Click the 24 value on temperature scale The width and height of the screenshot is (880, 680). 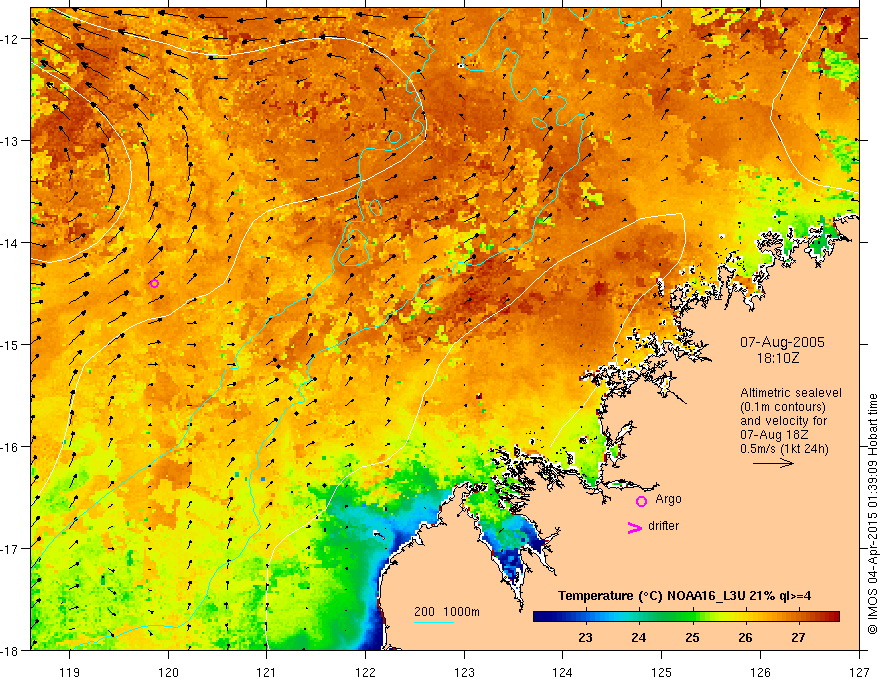click(639, 637)
